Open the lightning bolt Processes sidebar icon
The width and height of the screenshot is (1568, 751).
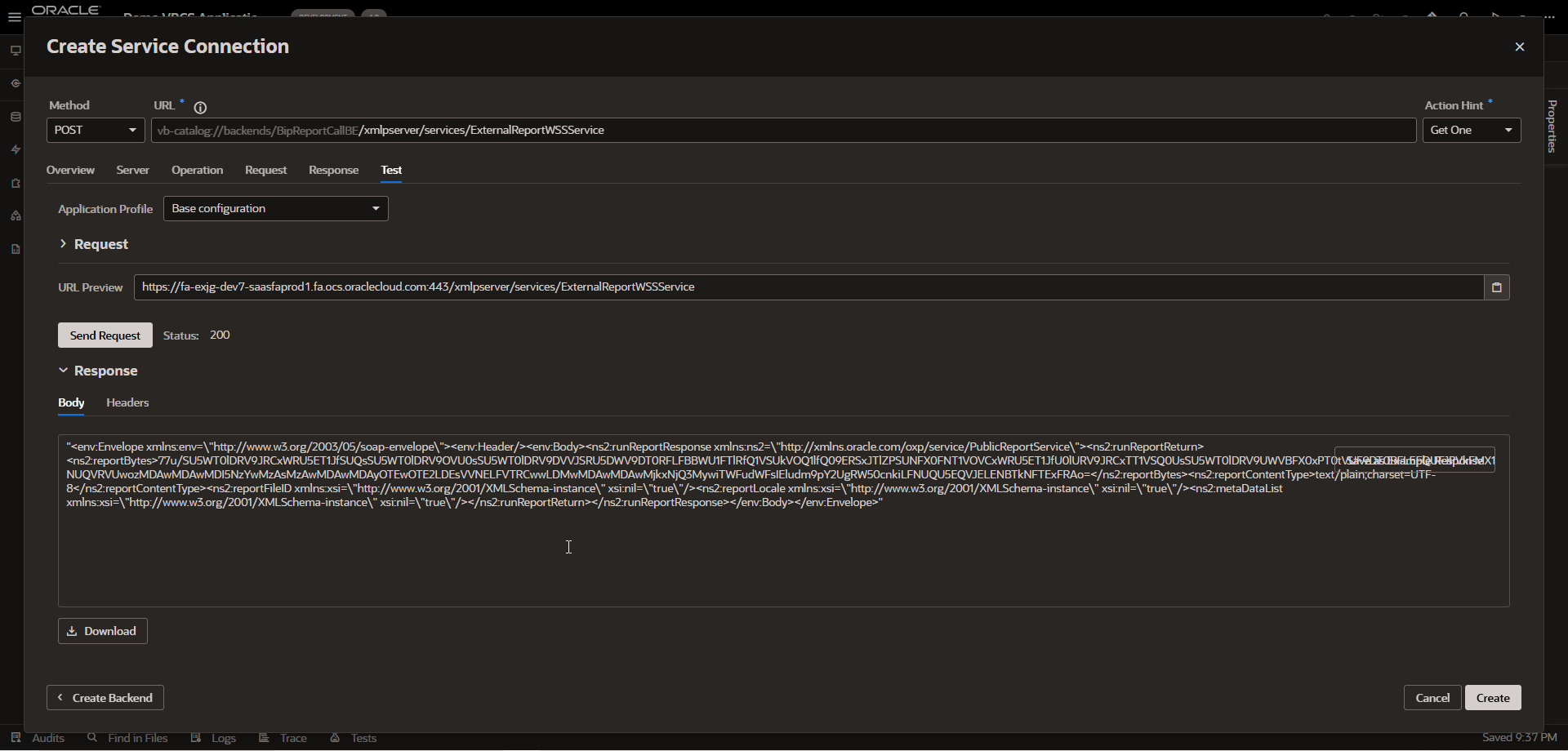(16, 149)
